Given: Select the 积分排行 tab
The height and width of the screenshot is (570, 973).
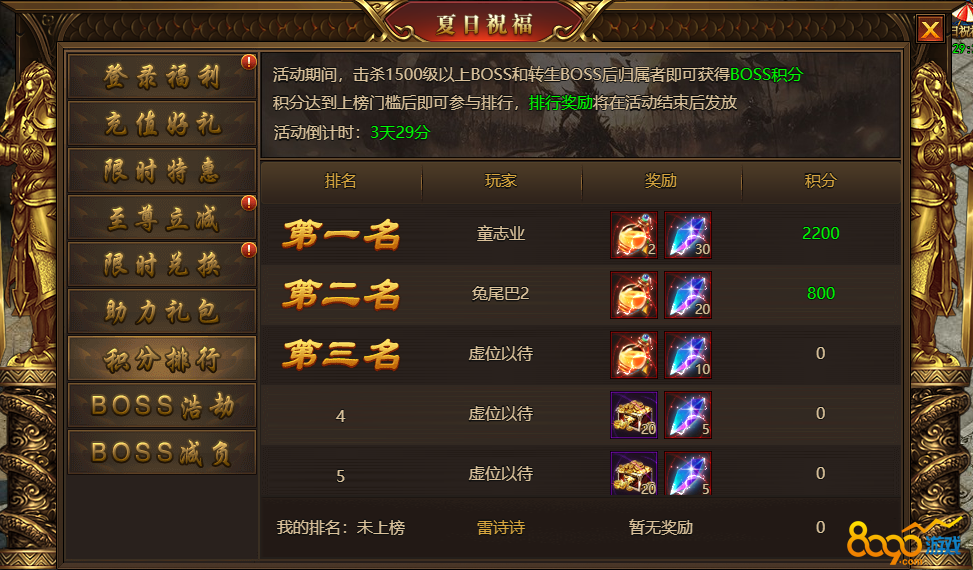Looking at the screenshot, I should 162,358.
